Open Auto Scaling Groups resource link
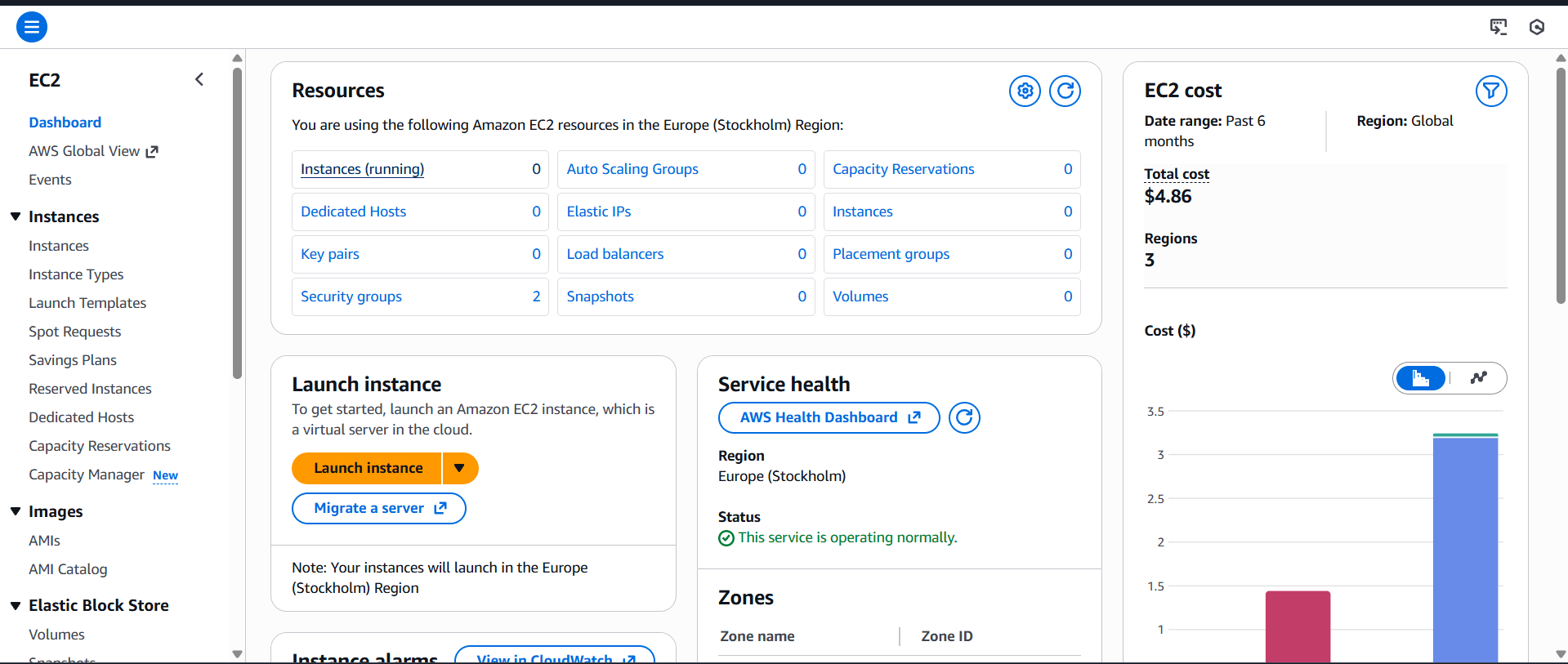 click(632, 169)
